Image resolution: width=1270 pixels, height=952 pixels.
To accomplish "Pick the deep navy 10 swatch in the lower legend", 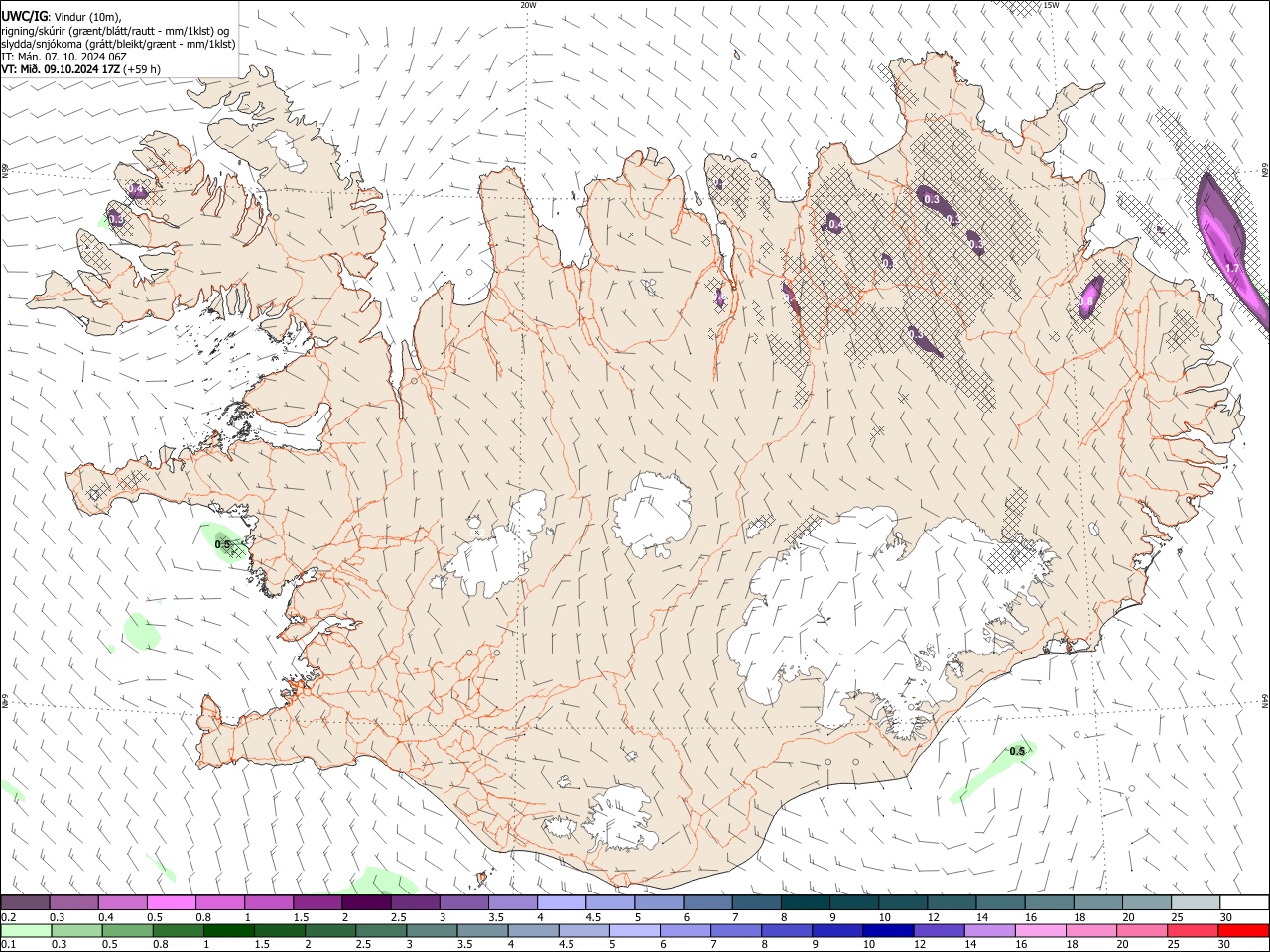I will [888, 930].
